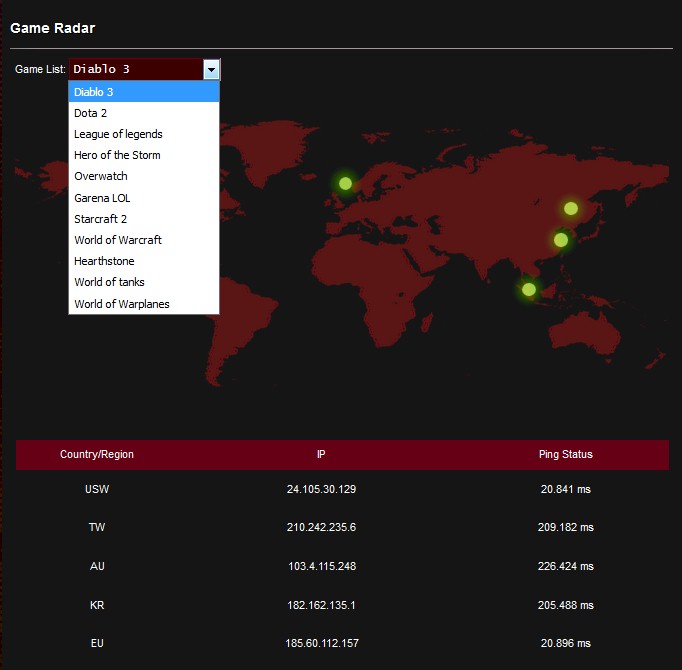Choose Overwatch from the game list
Image resolution: width=682 pixels, height=670 pixels.
click(x=144, y=176)
